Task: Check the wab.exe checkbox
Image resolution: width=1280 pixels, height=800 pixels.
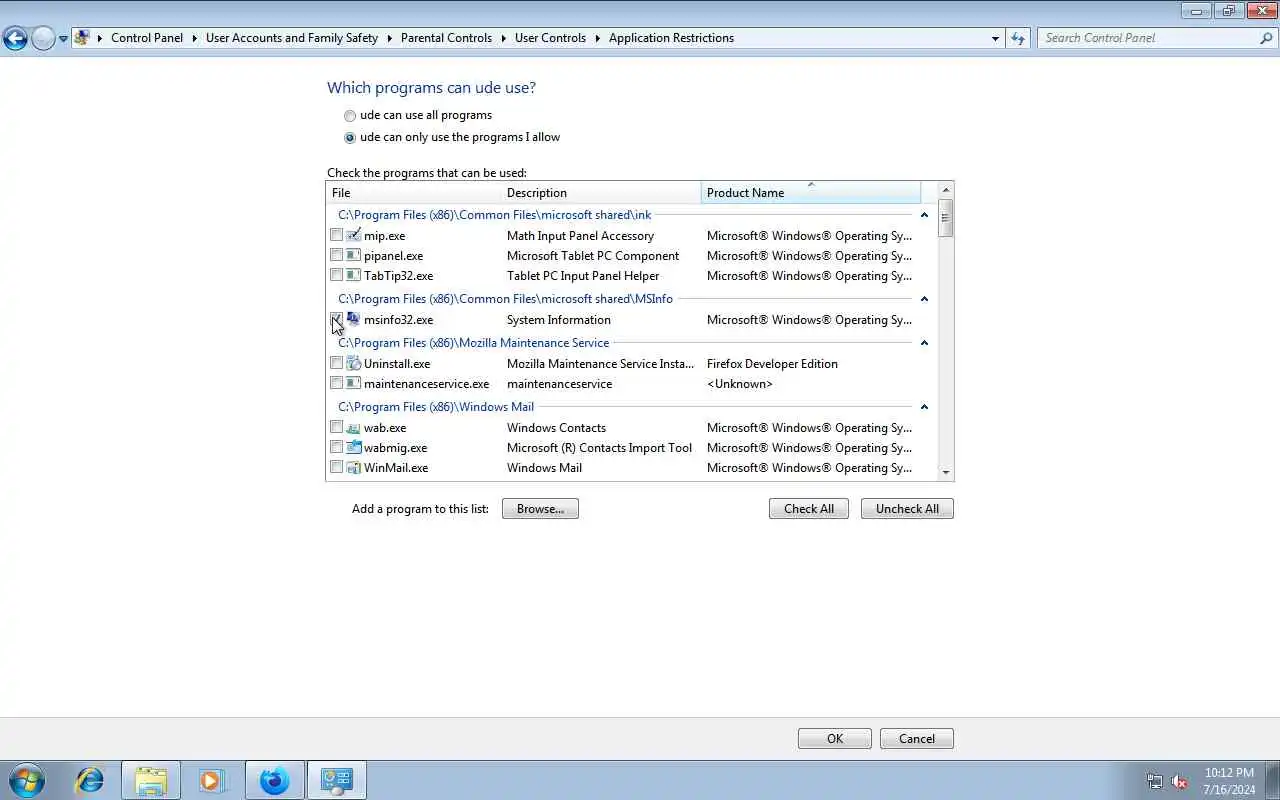Action: point(336,427)
